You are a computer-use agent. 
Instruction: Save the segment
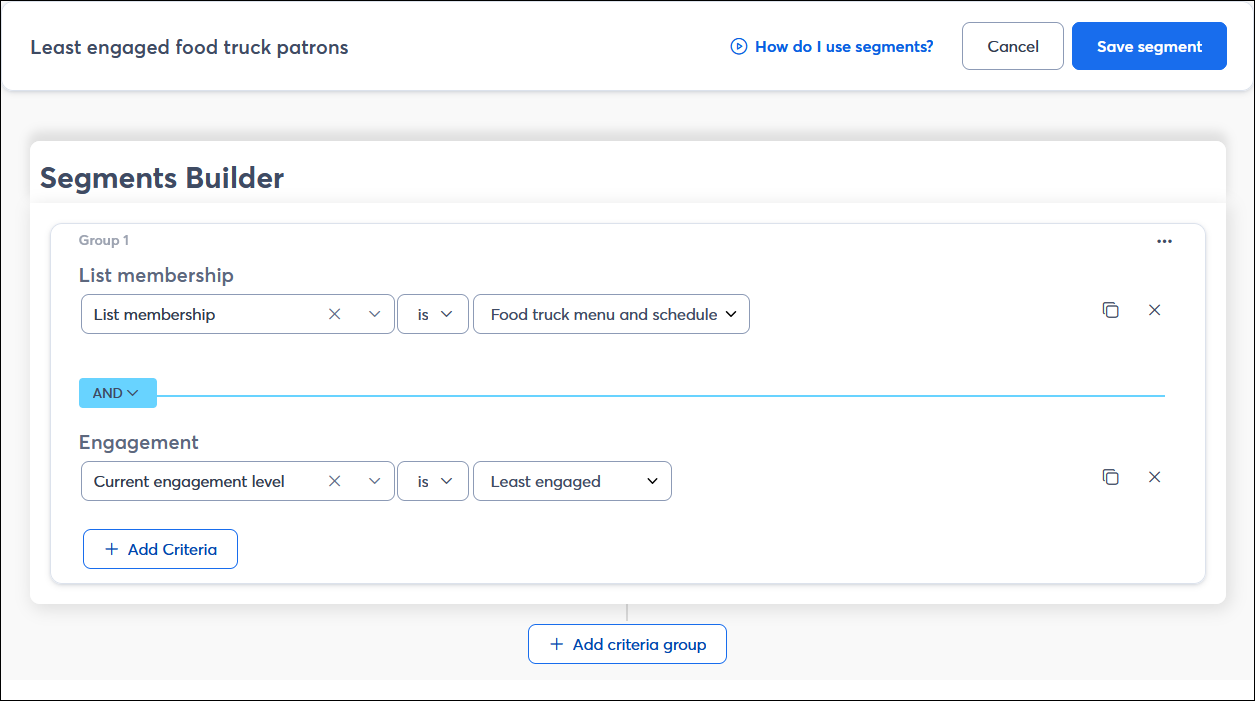click(1148, 46)
